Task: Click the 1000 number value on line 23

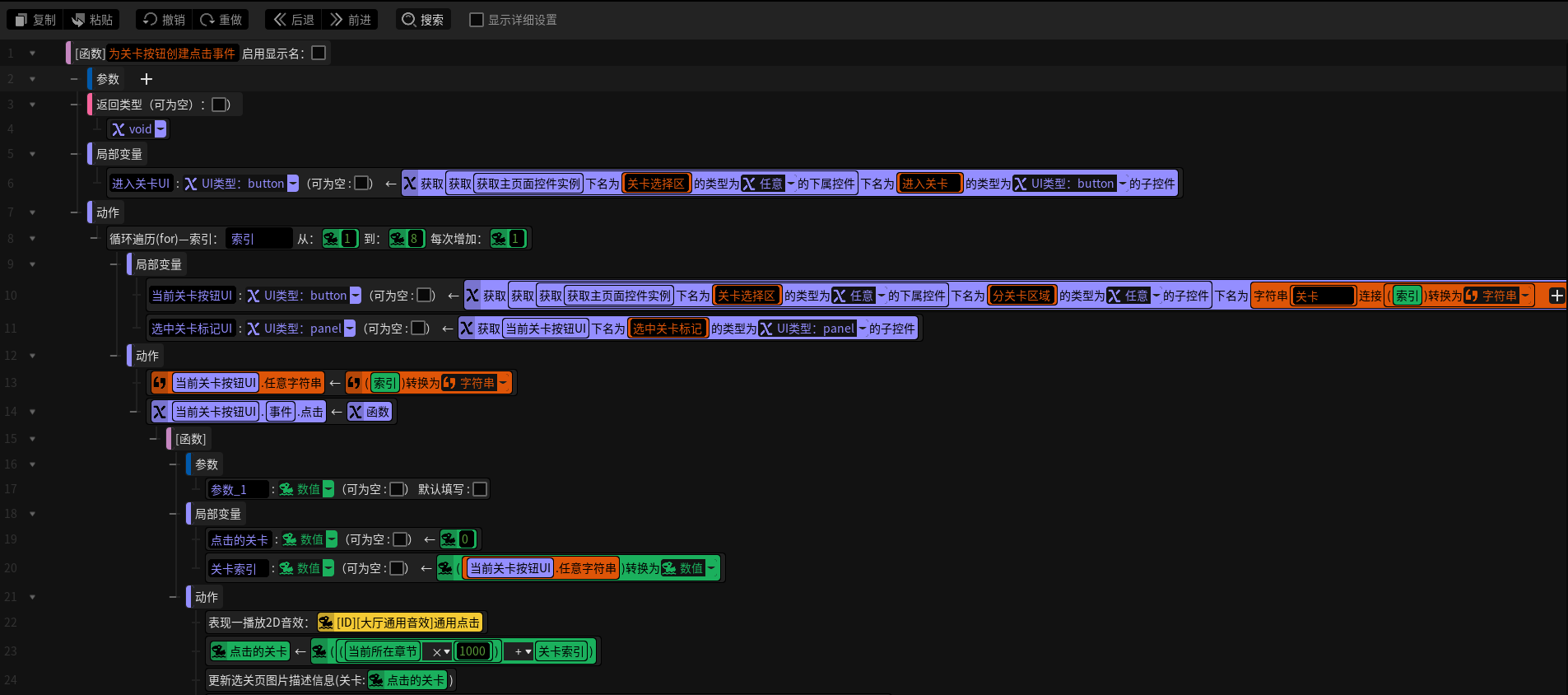Action: click(x=472, y=651)
